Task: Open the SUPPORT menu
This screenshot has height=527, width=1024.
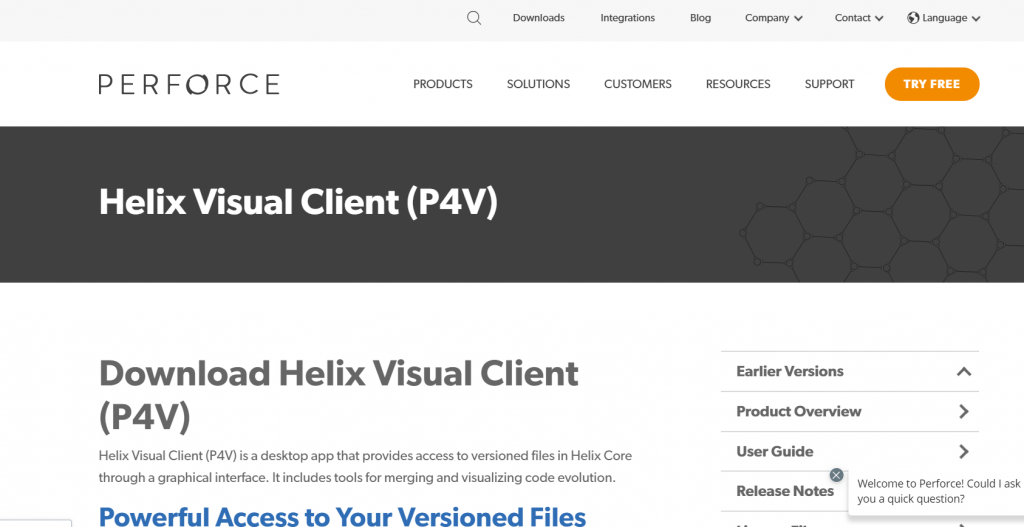Action: [829, 84]
